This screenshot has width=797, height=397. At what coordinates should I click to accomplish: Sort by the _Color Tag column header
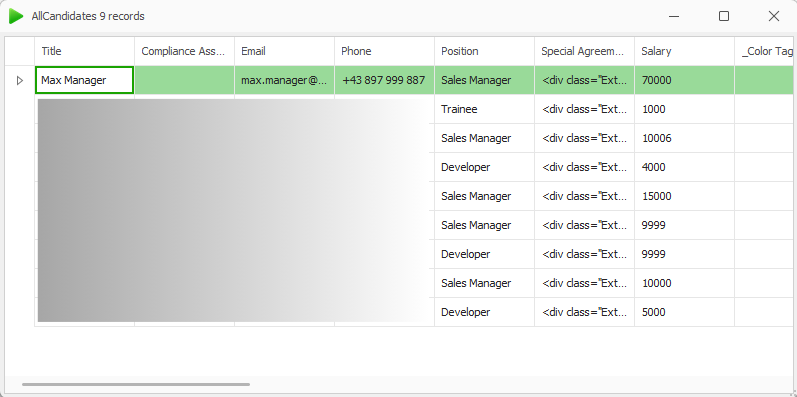(x=764, y=51)
